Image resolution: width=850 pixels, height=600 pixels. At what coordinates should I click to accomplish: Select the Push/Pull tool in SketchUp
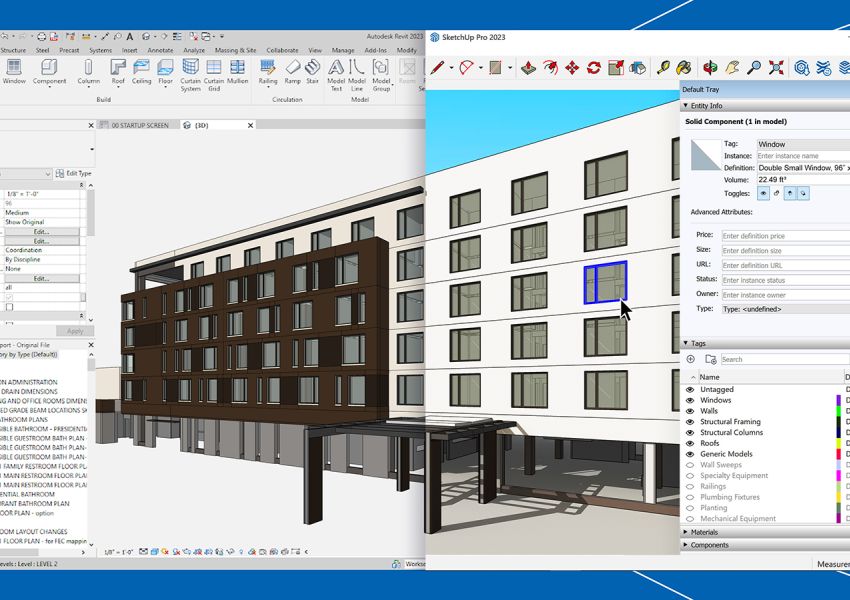(529, 68)
